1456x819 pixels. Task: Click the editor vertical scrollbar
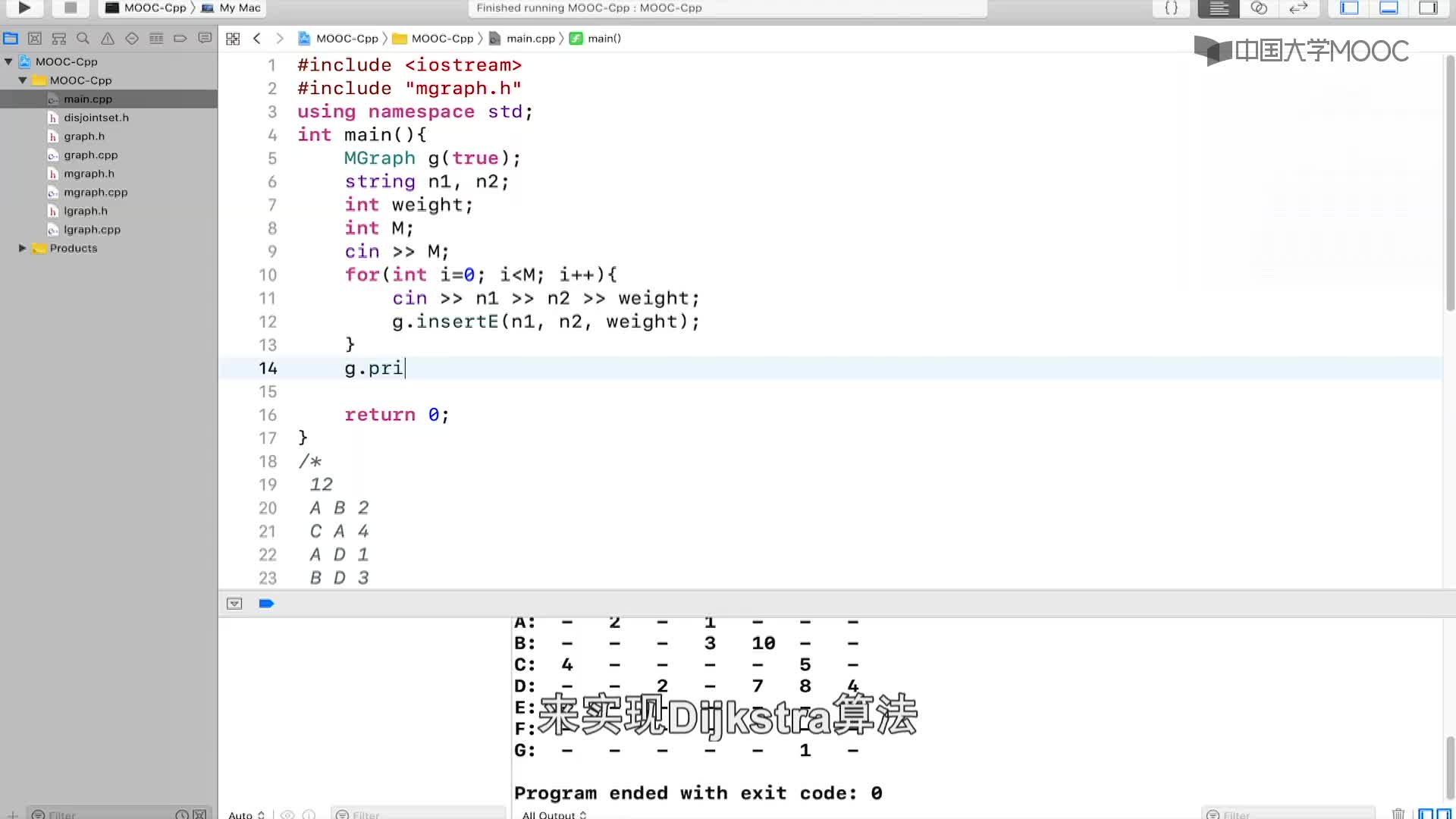(x=1450, y=182)
